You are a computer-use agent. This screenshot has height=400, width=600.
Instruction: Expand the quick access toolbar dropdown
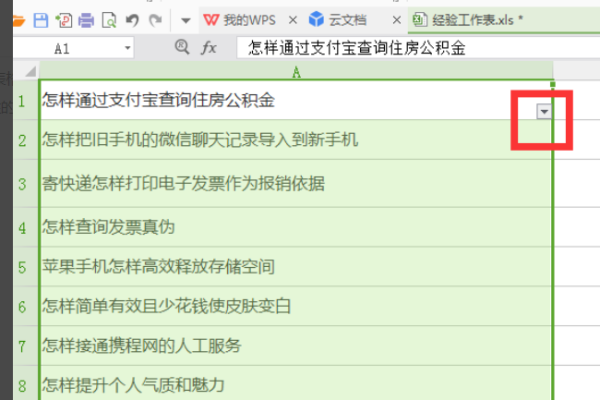pos(186,20)
